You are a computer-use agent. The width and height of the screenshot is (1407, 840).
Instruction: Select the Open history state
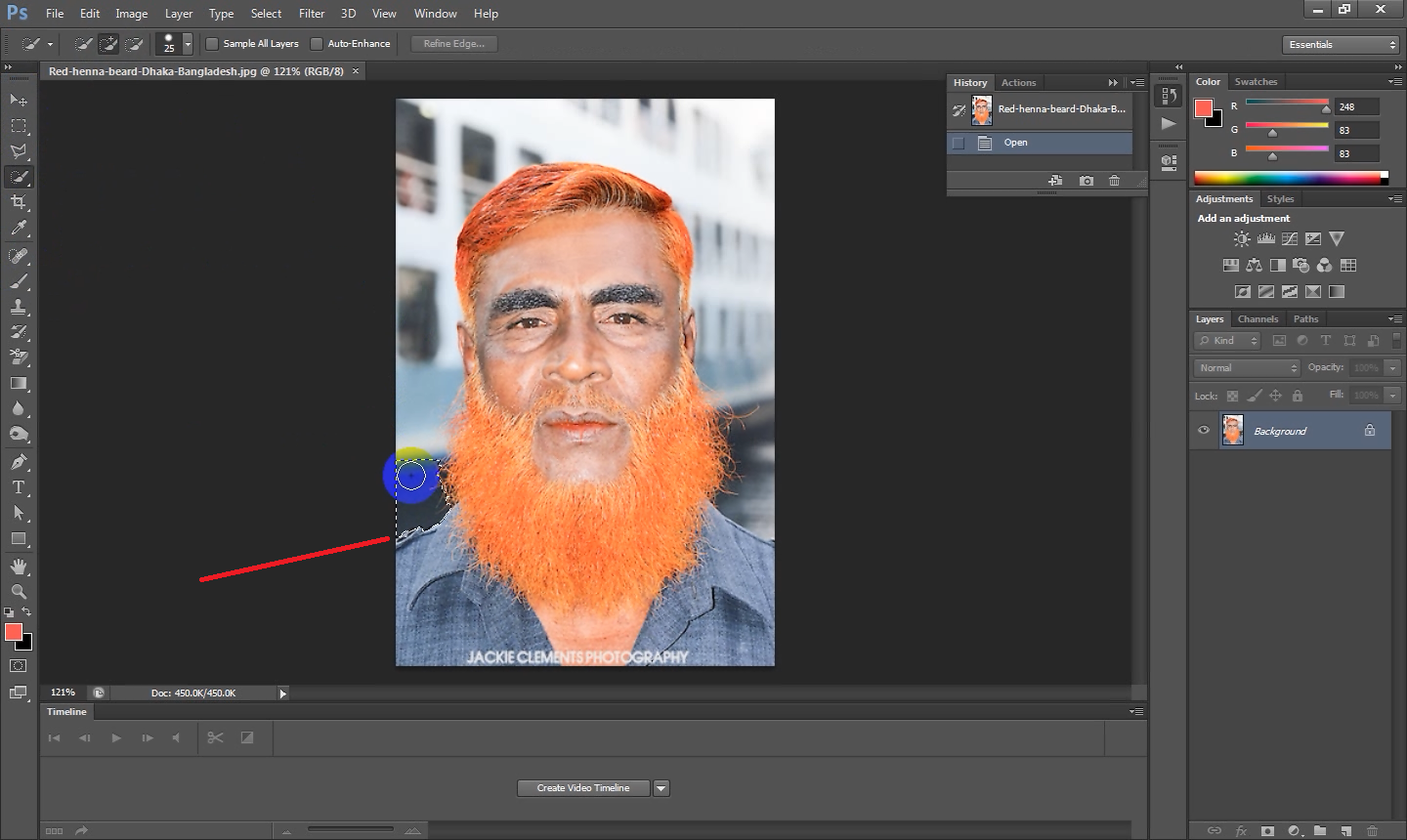point(1015,143)
